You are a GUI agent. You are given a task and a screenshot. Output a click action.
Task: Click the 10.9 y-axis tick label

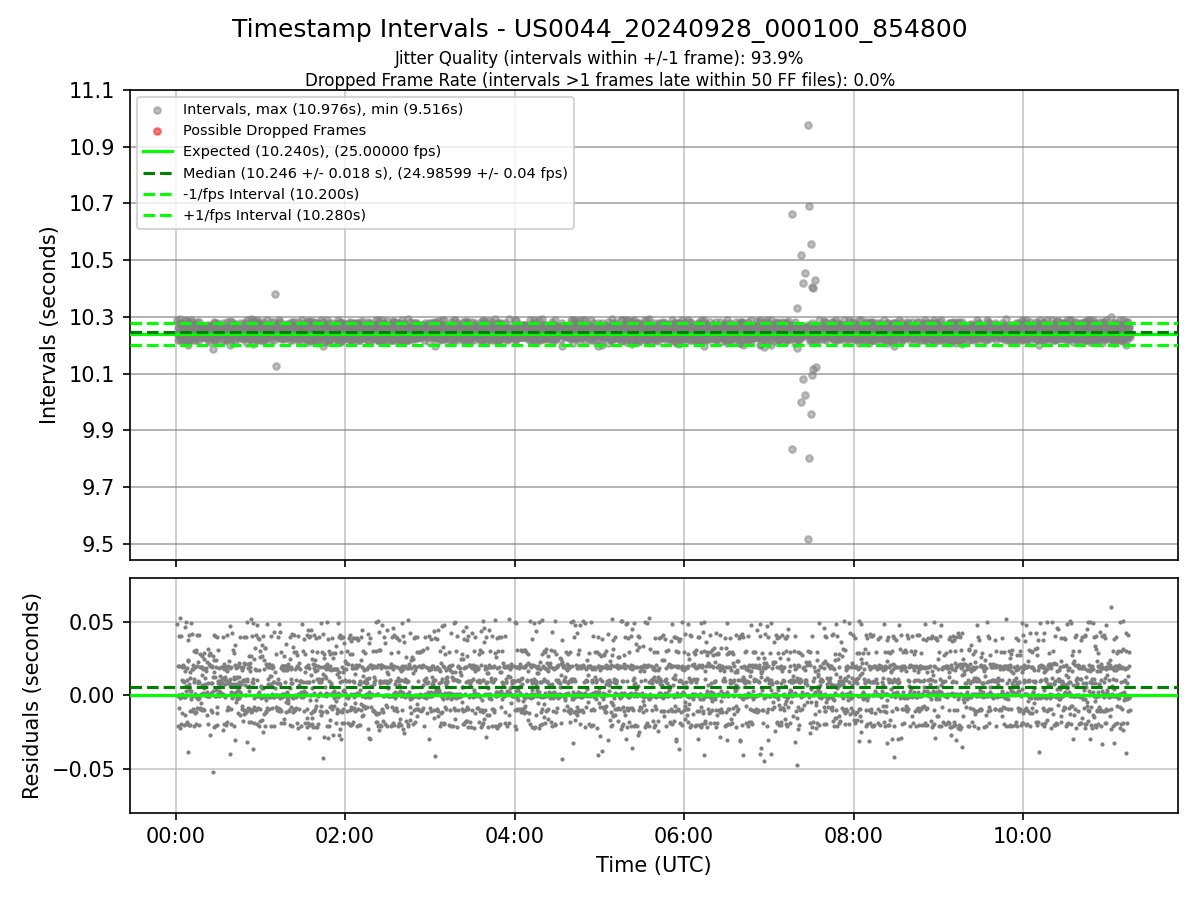tap(93, 147)
